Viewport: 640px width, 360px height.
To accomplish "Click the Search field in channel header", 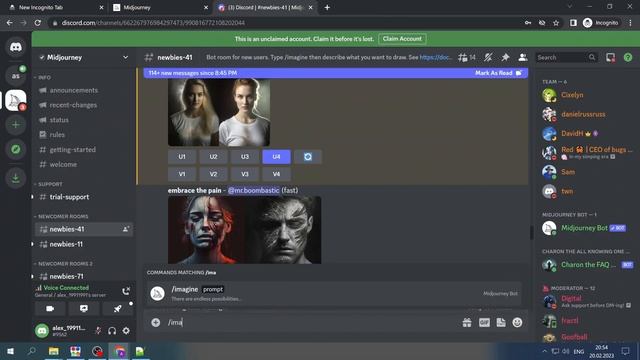I will (x=566, y=58).
